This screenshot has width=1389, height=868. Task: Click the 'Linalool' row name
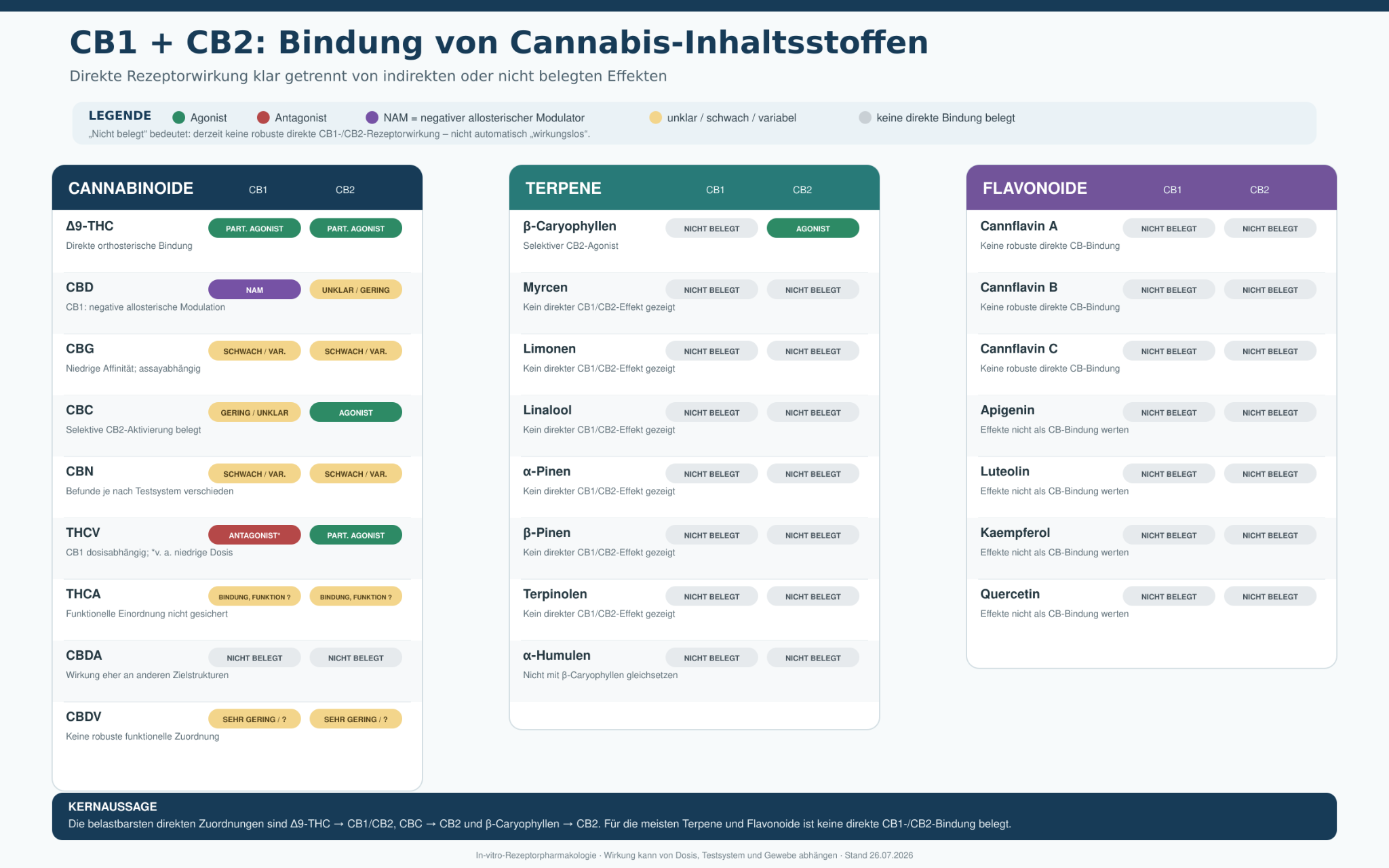tap(547, 410)
